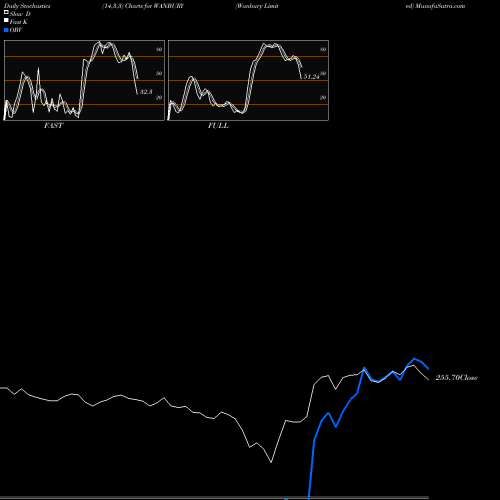Image resolution: width=500 pixels, height=500 pixels.
Task: Click the 'OBV' legend label
Action: click(16, 30)
